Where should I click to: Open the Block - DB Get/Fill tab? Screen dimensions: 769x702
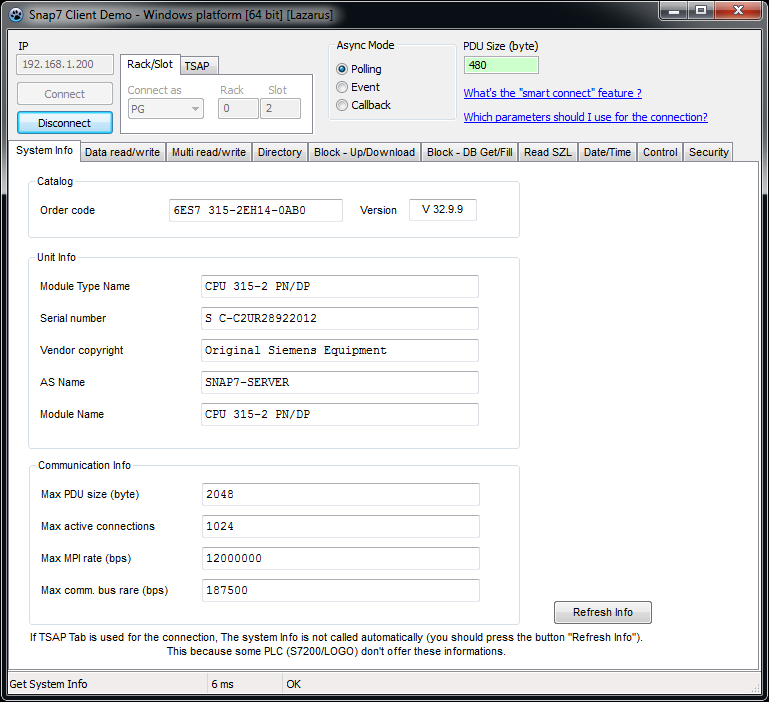pyautogui.click(x=470, y=152)
